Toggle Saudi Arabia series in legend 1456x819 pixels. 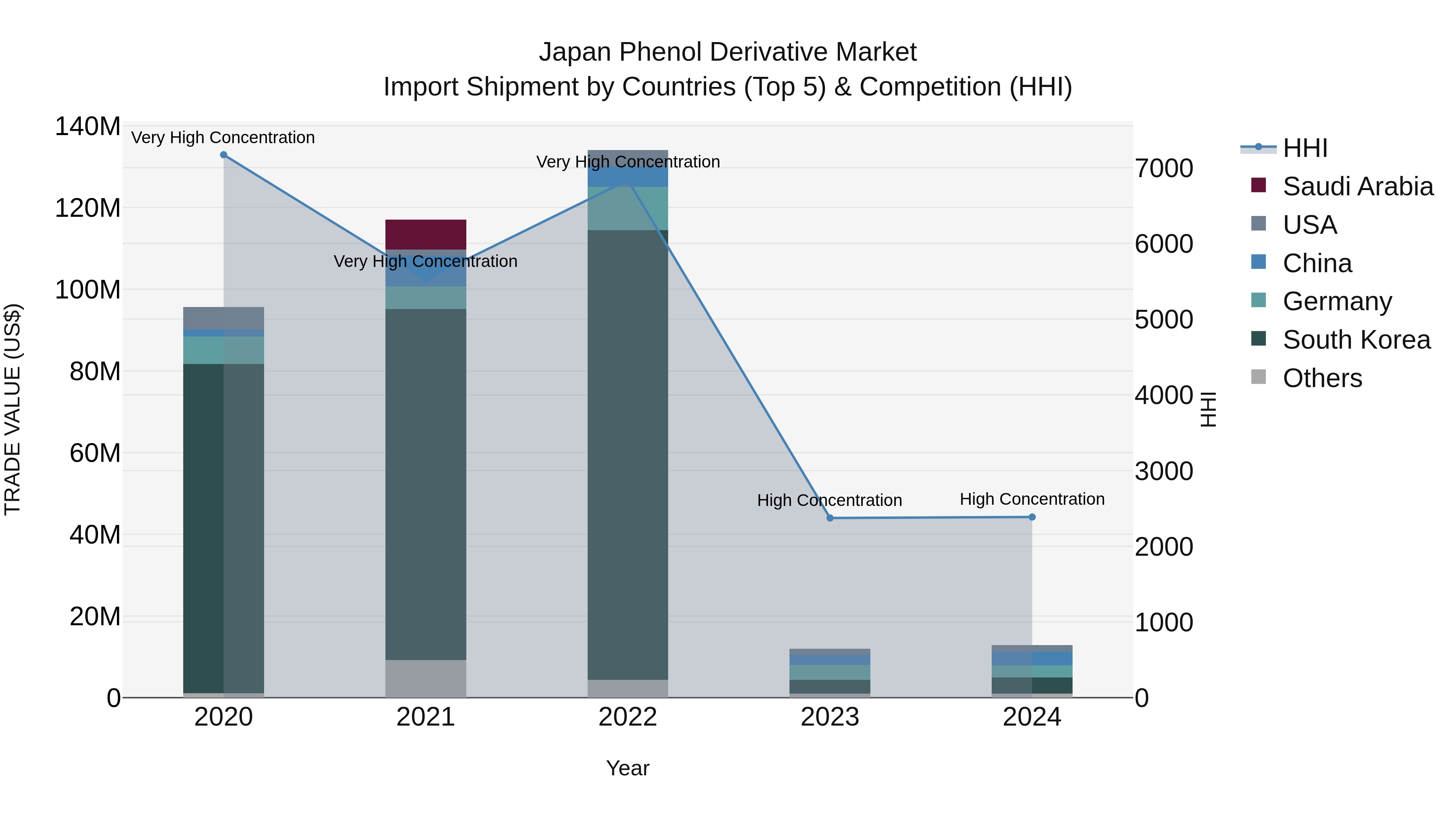1342,186
